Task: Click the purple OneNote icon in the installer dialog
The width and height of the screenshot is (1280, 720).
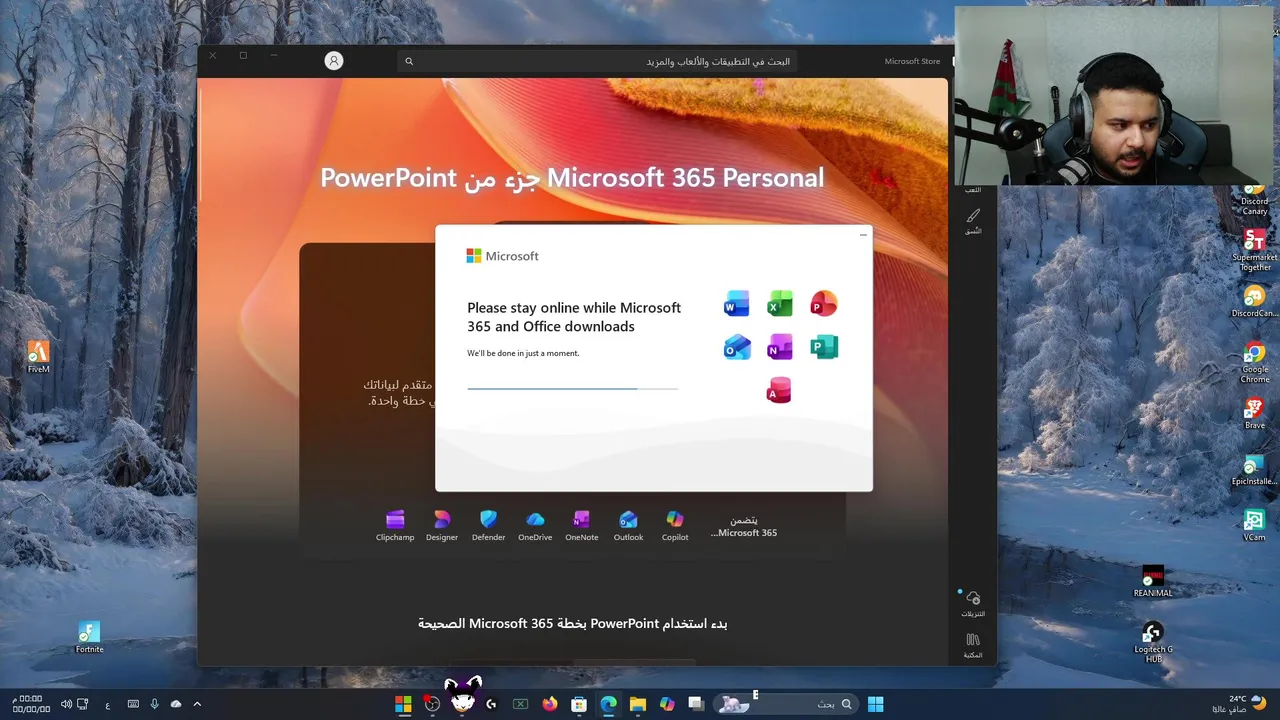Action: 780,347
